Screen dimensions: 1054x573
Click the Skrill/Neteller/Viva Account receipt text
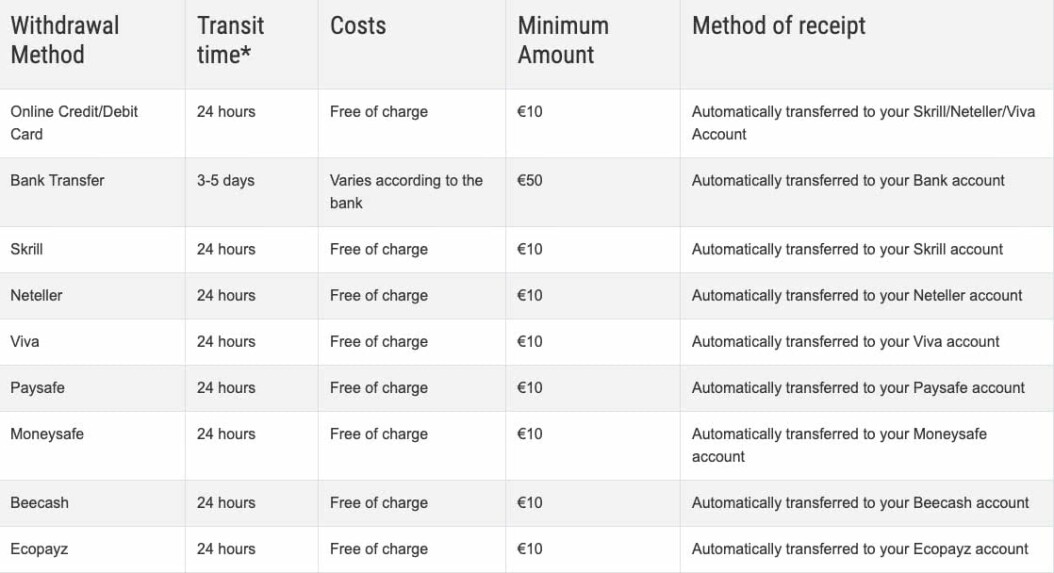click(863, 123)
